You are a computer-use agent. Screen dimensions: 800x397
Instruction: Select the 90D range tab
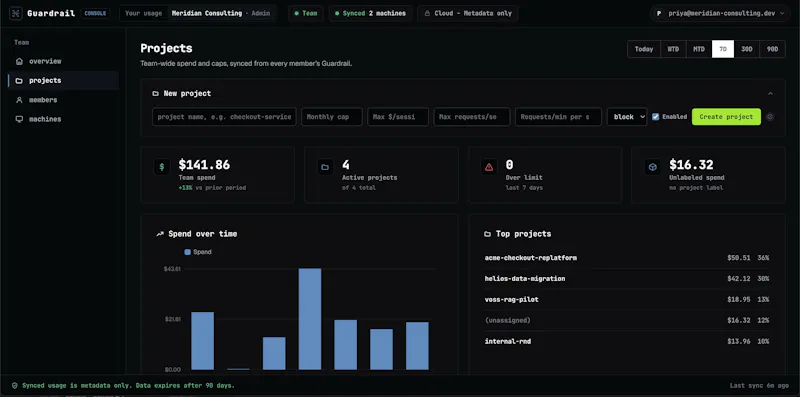click(773, 49)
